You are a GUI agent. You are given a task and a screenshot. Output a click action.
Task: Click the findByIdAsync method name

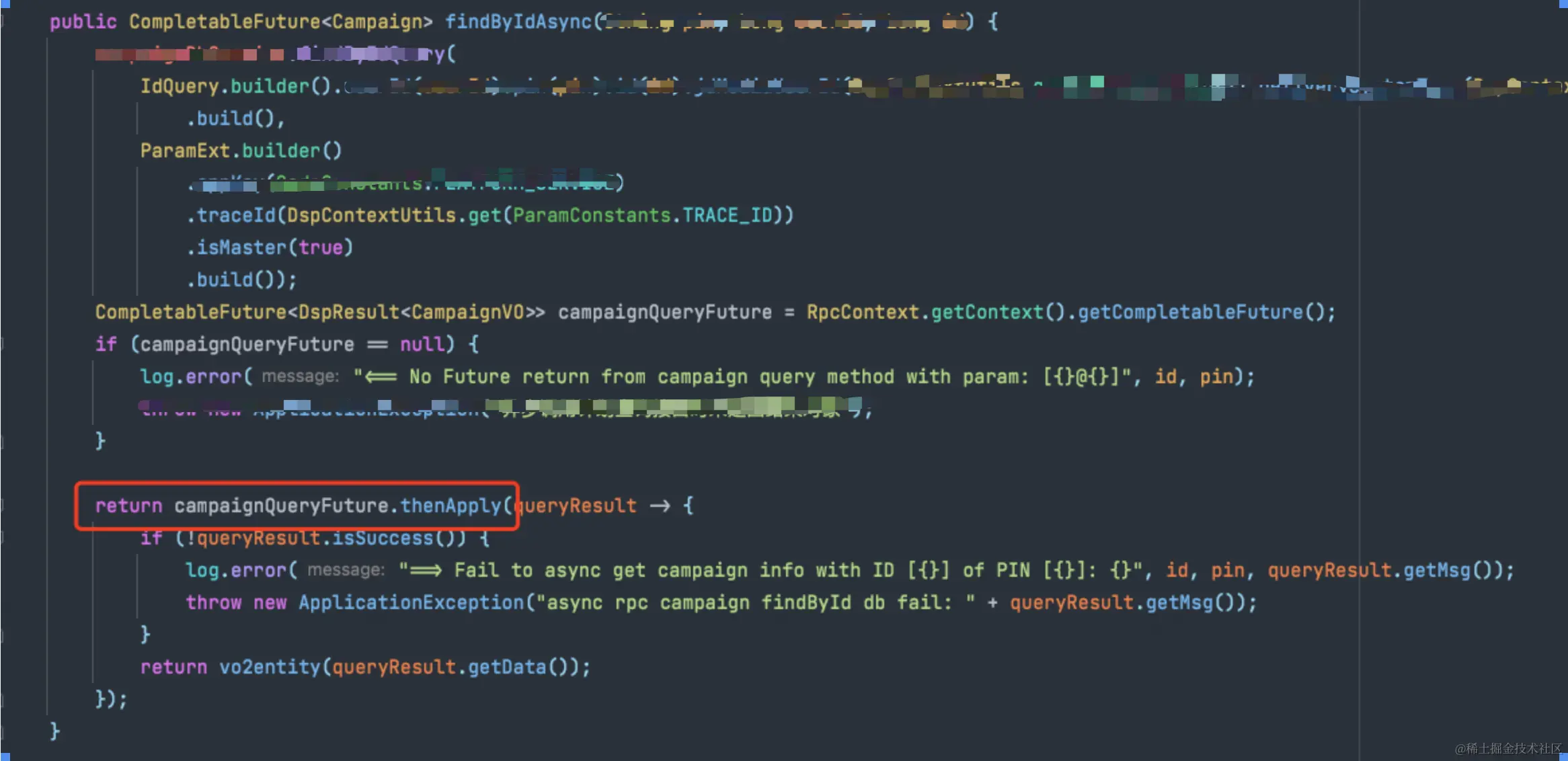pos(518,22)
